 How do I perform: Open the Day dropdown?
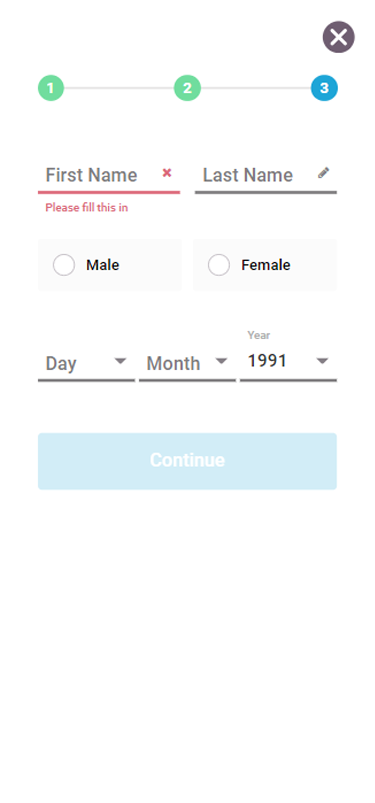click(x=87, y=363)
